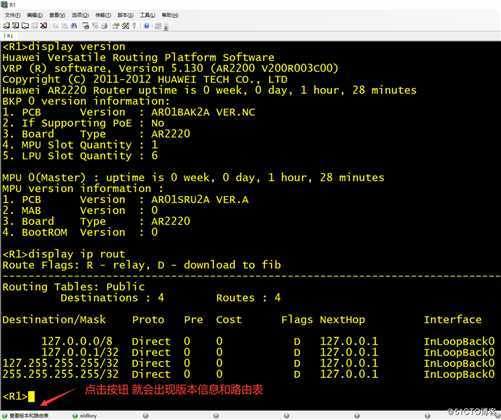Click 'Huawei Versatile Routing Platform Software' line

coord(138,58)
